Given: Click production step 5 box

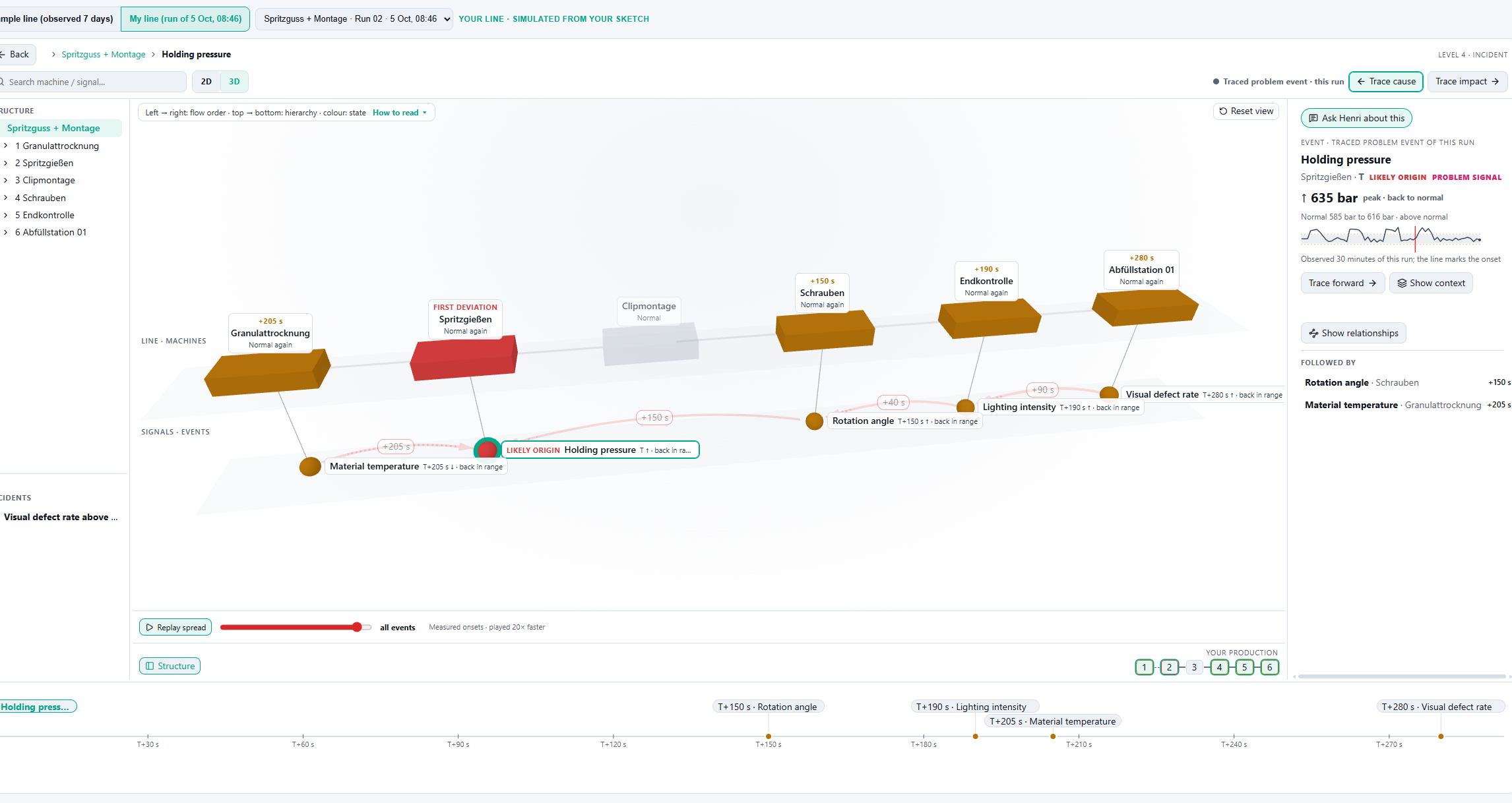Looking at the screenshot, I should point(1245,668).
